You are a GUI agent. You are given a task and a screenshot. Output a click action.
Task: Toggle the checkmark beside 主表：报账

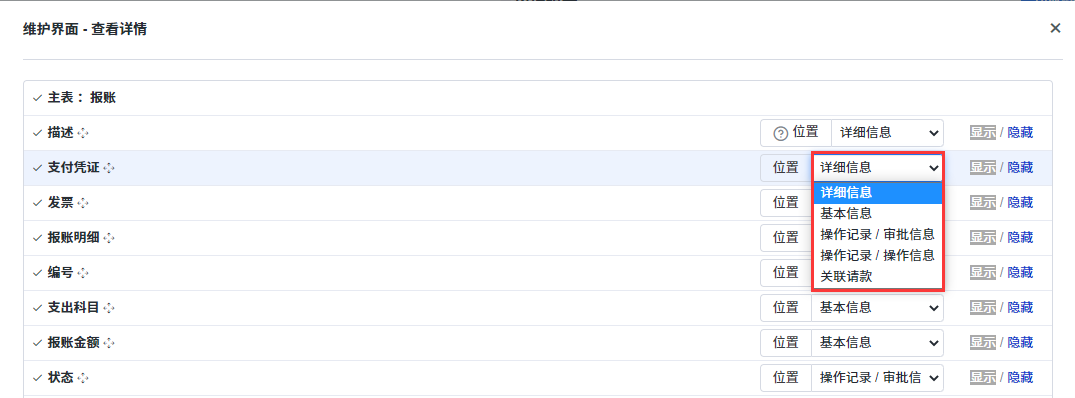37,98
